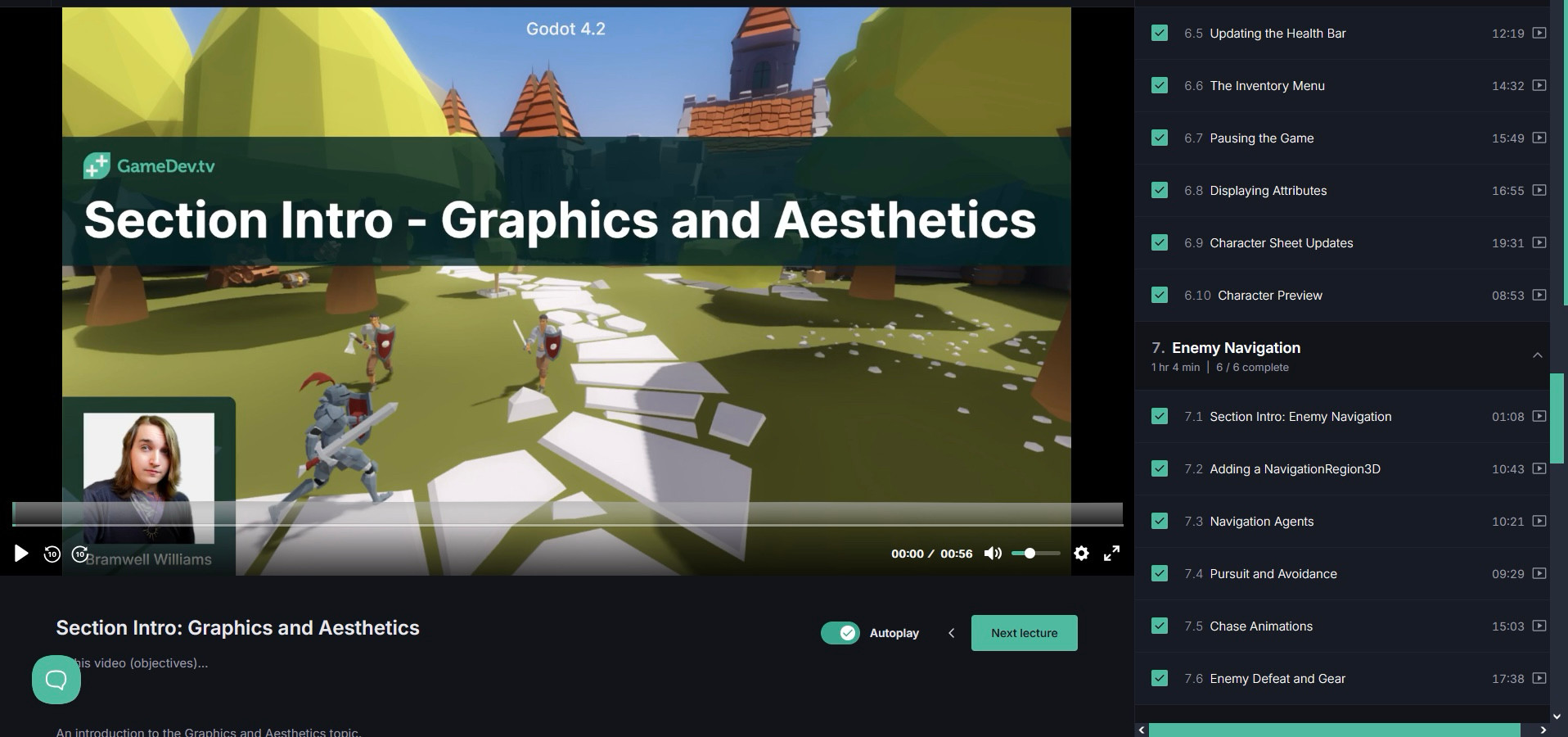
Task: Click video icon beside 17:38 duration
Action: [x=1539, y=678]
